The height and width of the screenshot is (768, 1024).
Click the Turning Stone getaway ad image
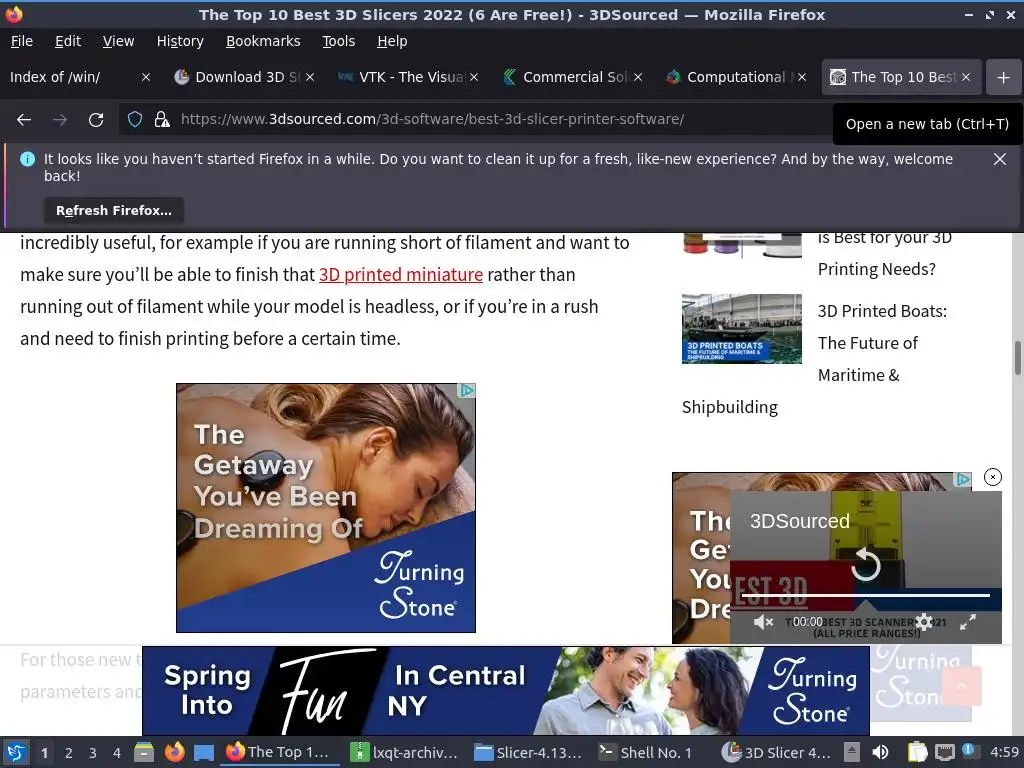(326, 508)
